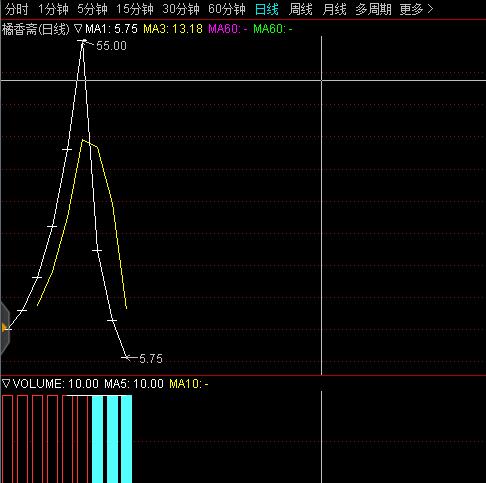486x483 pixels.
Task: Switch to the 60分钟 tab
Action: (x=227, y=9)
